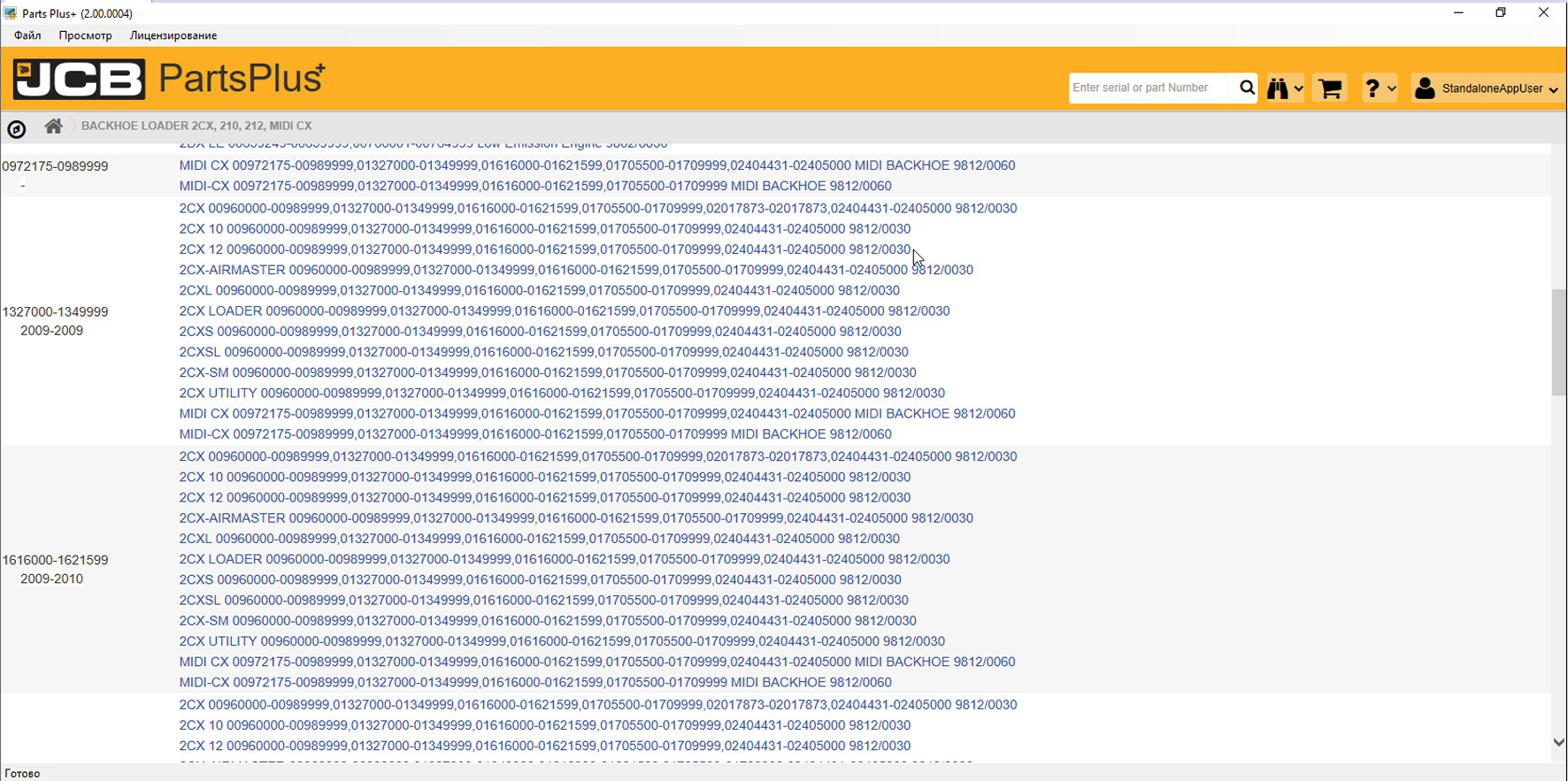Open the Просмотр menu

click(85, 35)
